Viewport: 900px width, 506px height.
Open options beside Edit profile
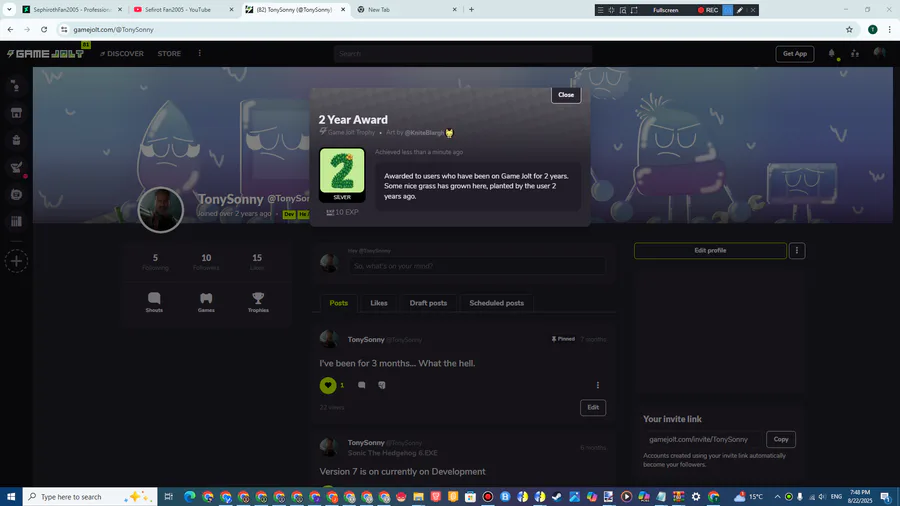coord(797,251)
